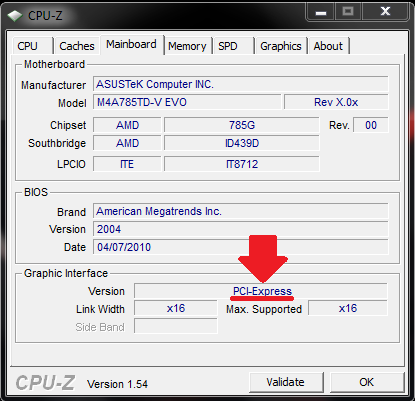The height and width of the screenshot is (401, 415).
Task: Open the Memory tab
Action: [187, 46]
